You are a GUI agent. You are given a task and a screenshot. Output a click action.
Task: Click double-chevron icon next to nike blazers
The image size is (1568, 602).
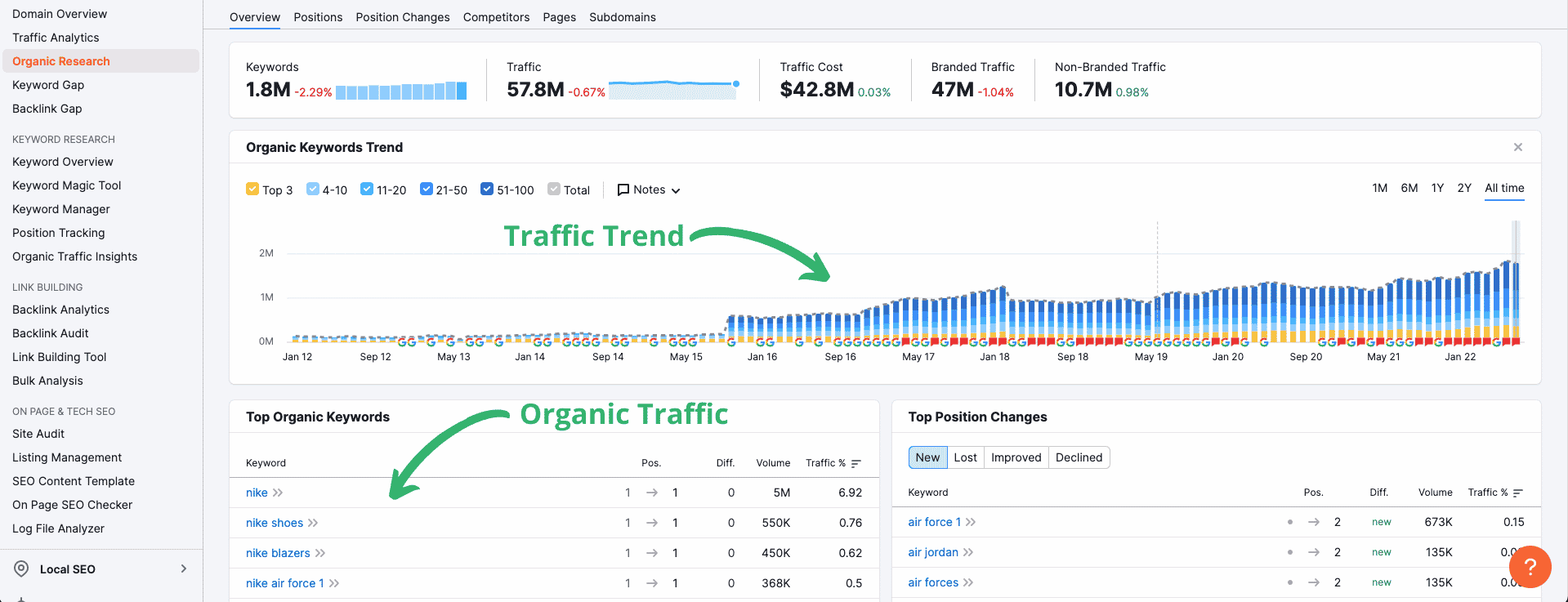pos(320,553)
